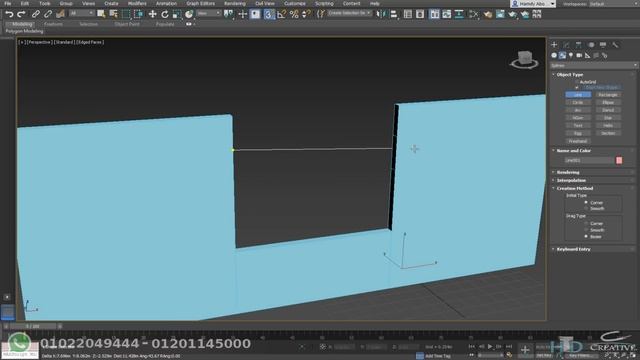Collapse the Object Type rollout

click(570, 75)
